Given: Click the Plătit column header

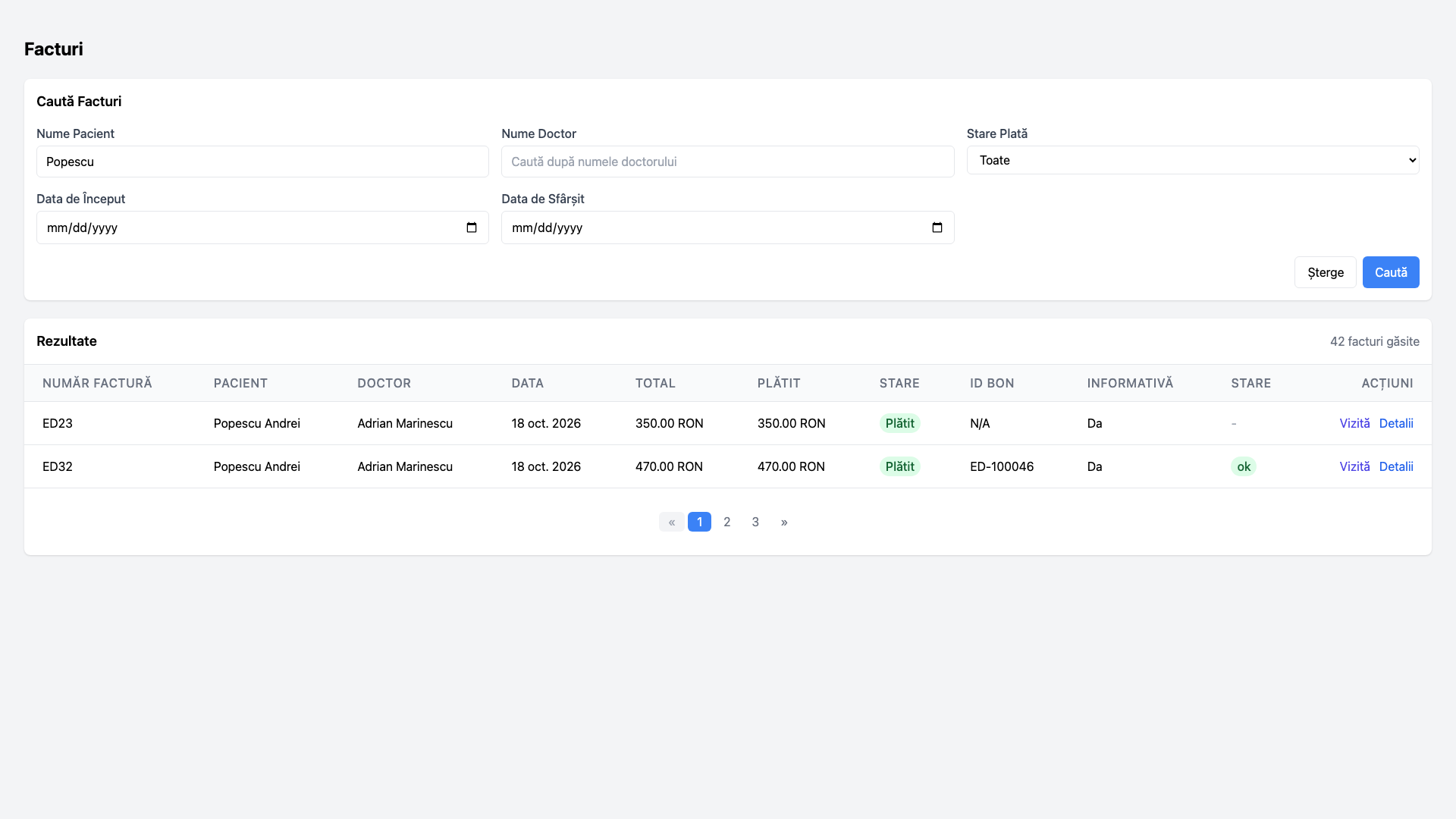Looking at the screenshot, I should 779,383.
